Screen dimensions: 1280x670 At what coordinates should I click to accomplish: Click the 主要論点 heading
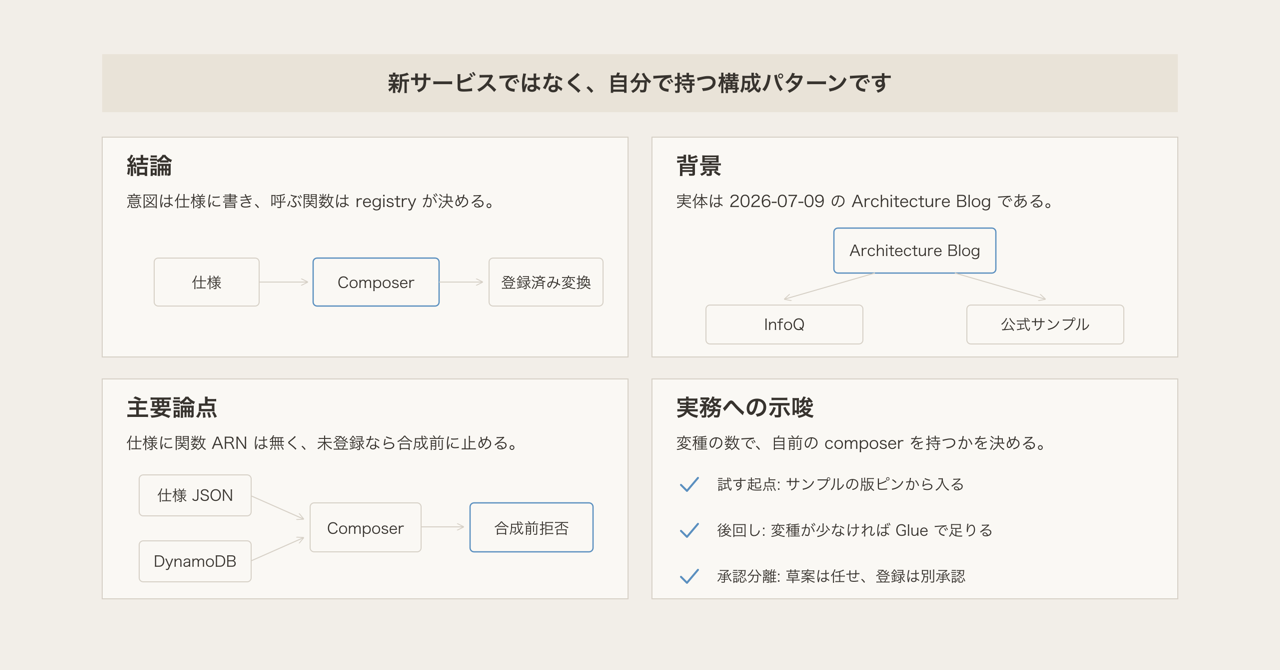tap(172, 408)
